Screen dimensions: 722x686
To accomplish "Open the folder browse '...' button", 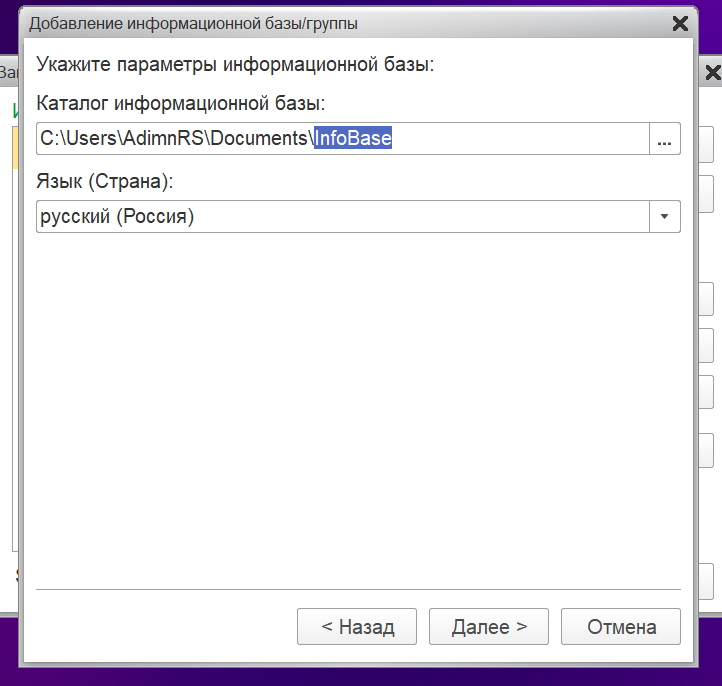I will [x=665, y=139].
